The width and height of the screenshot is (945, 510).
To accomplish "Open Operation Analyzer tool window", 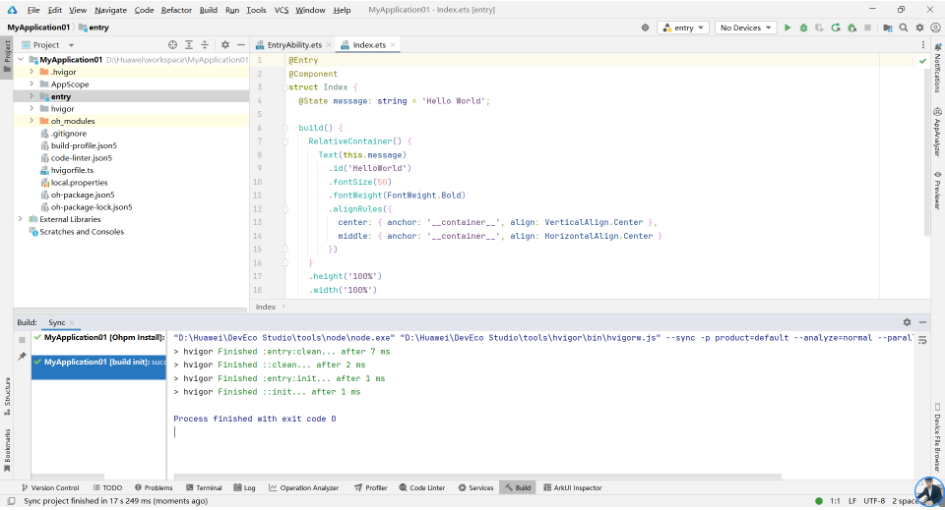I will click(304, 488).
